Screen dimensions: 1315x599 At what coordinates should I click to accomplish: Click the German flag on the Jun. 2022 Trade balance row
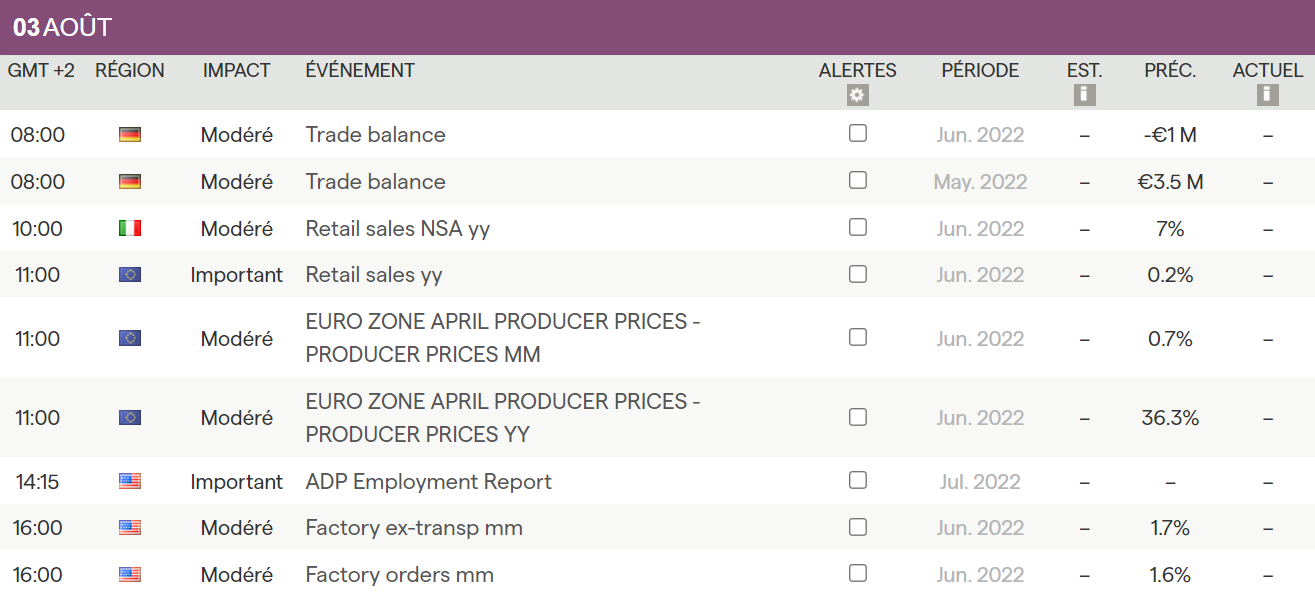130,134
